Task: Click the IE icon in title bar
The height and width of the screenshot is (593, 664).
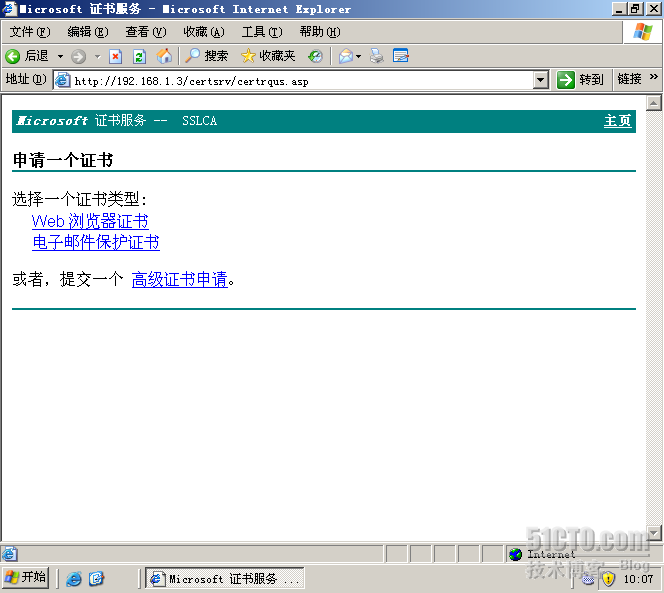Action: click(x=9, y=9)
